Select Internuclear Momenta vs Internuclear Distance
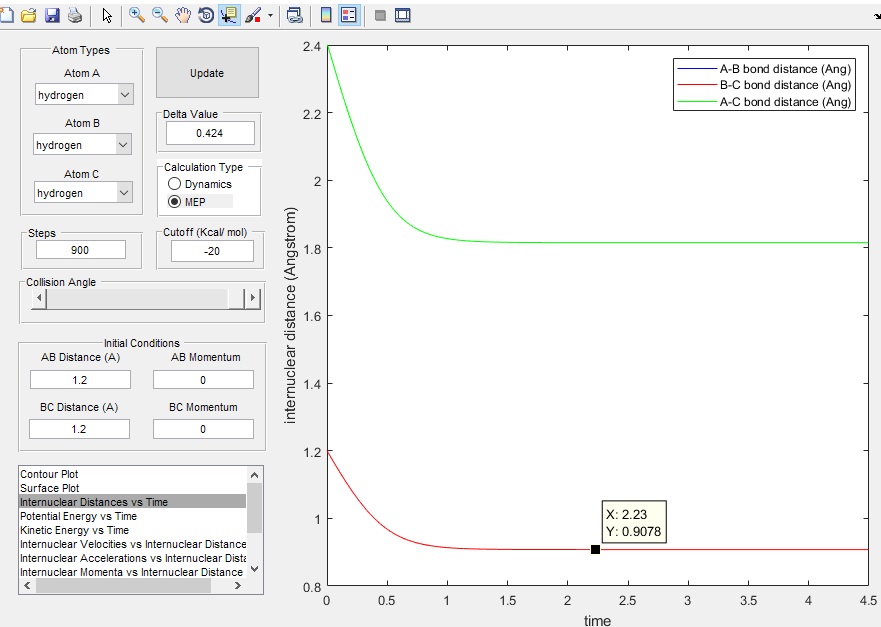This screenshot has width=881, height=627. coord(133,572)
